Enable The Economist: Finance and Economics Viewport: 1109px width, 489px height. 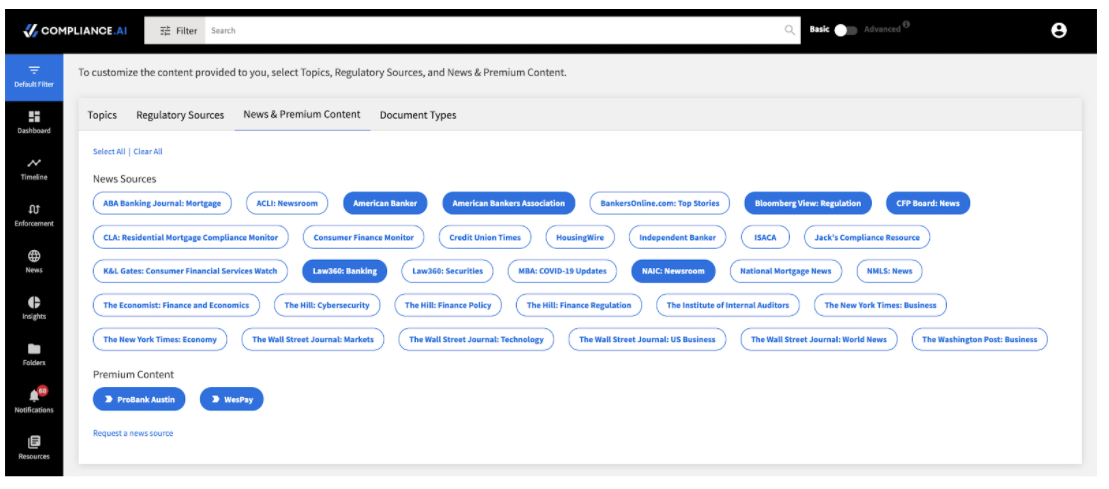coord(176,305)
